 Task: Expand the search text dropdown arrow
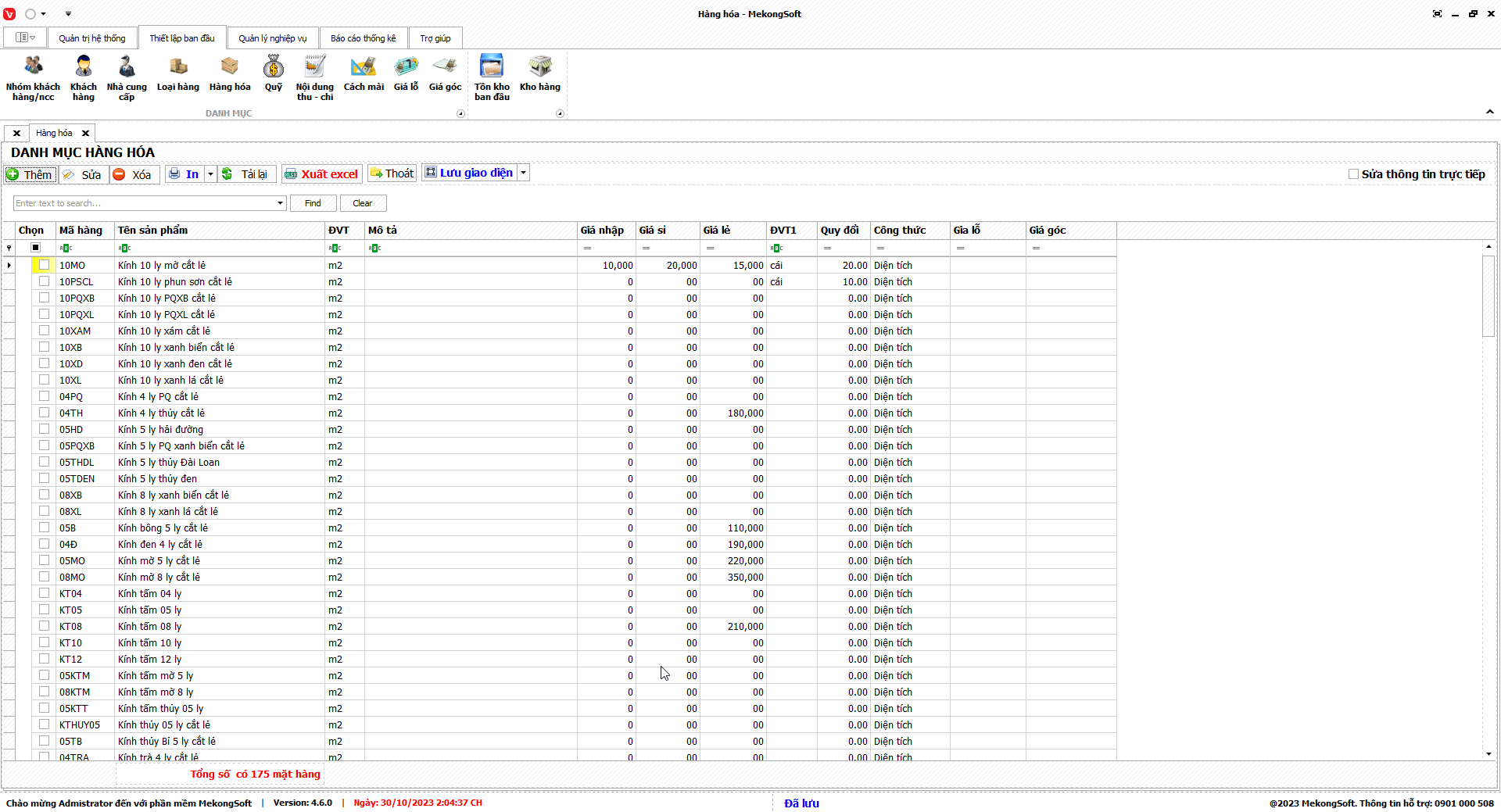coord(280,203)
